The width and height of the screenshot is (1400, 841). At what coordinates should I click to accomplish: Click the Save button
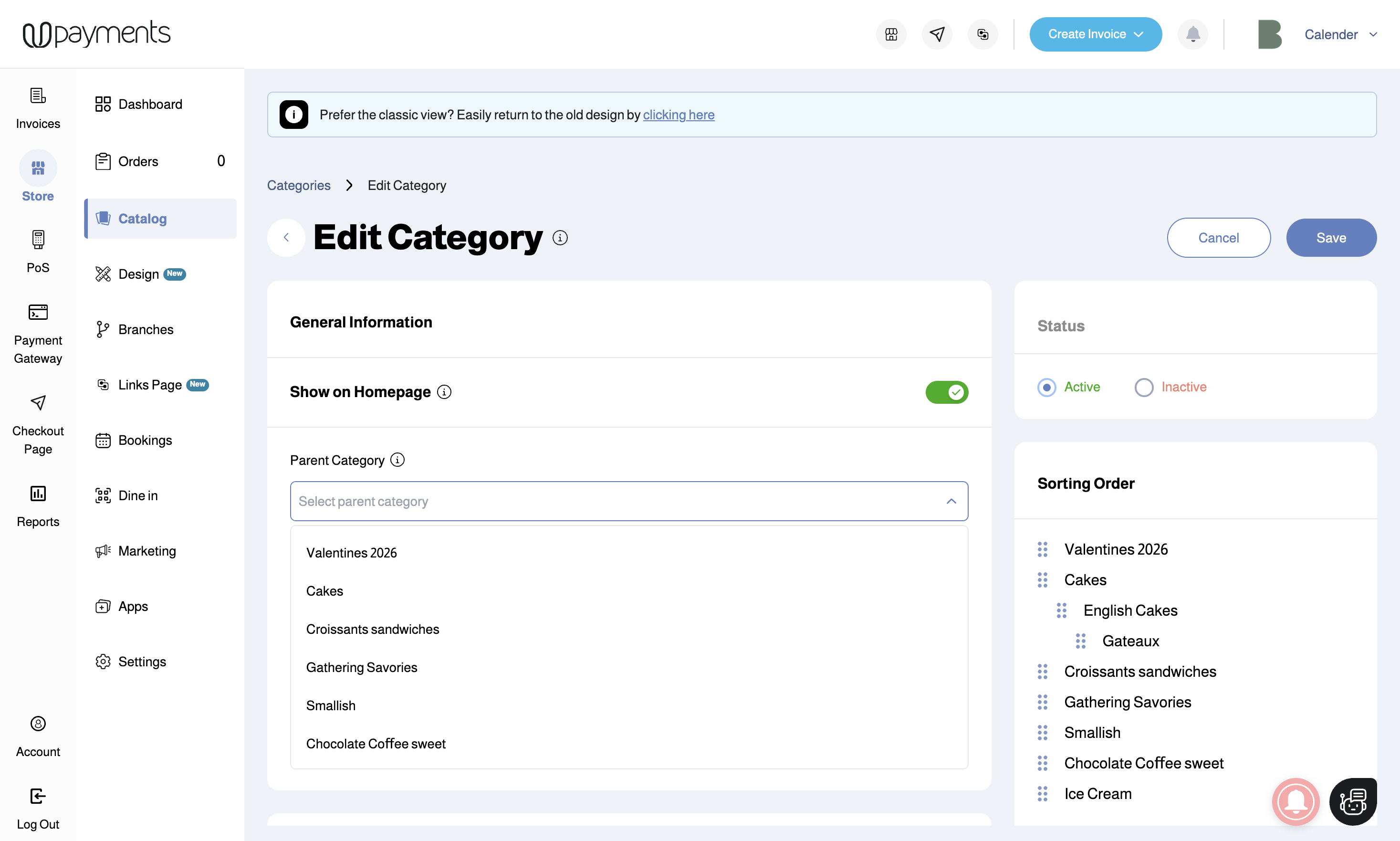[x=1331, y=237]
